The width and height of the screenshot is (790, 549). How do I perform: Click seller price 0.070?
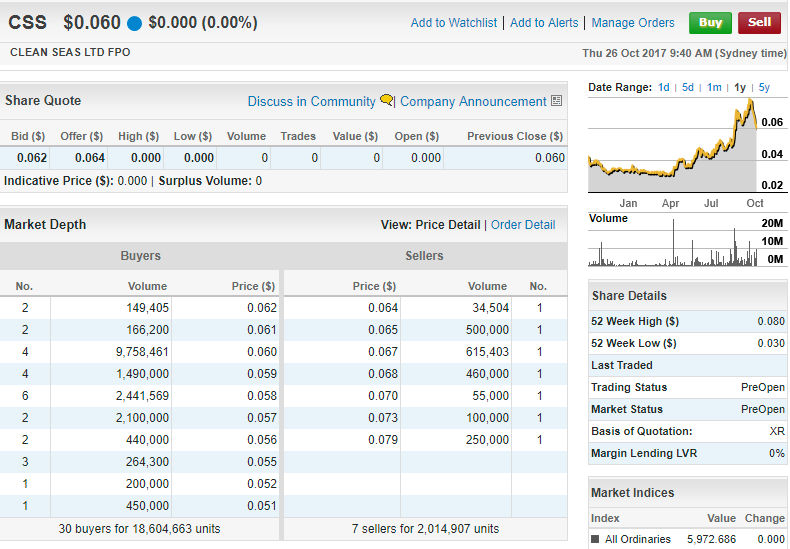pyautogui.click(x=382, y=396)
